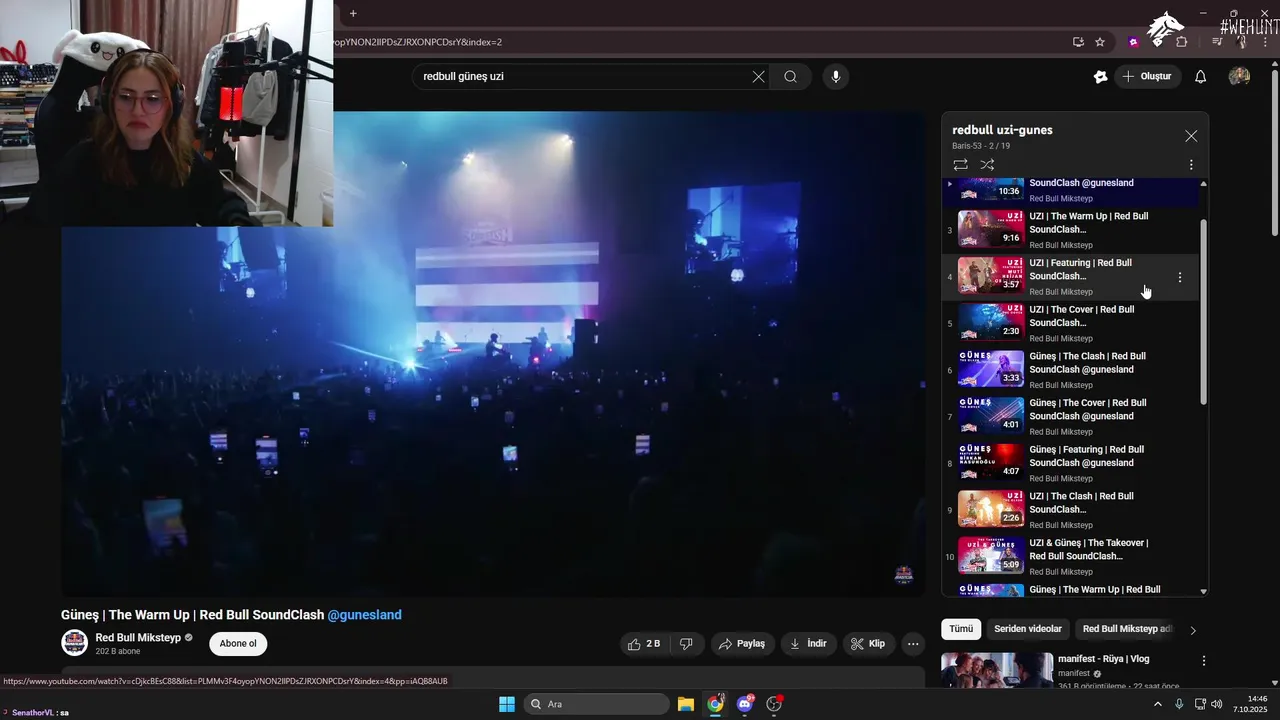Image resolution: width=1280 pixels, height=720 pixels.
Task: Open playlist panel three-dot options menu
Action: click(1191, 165)
